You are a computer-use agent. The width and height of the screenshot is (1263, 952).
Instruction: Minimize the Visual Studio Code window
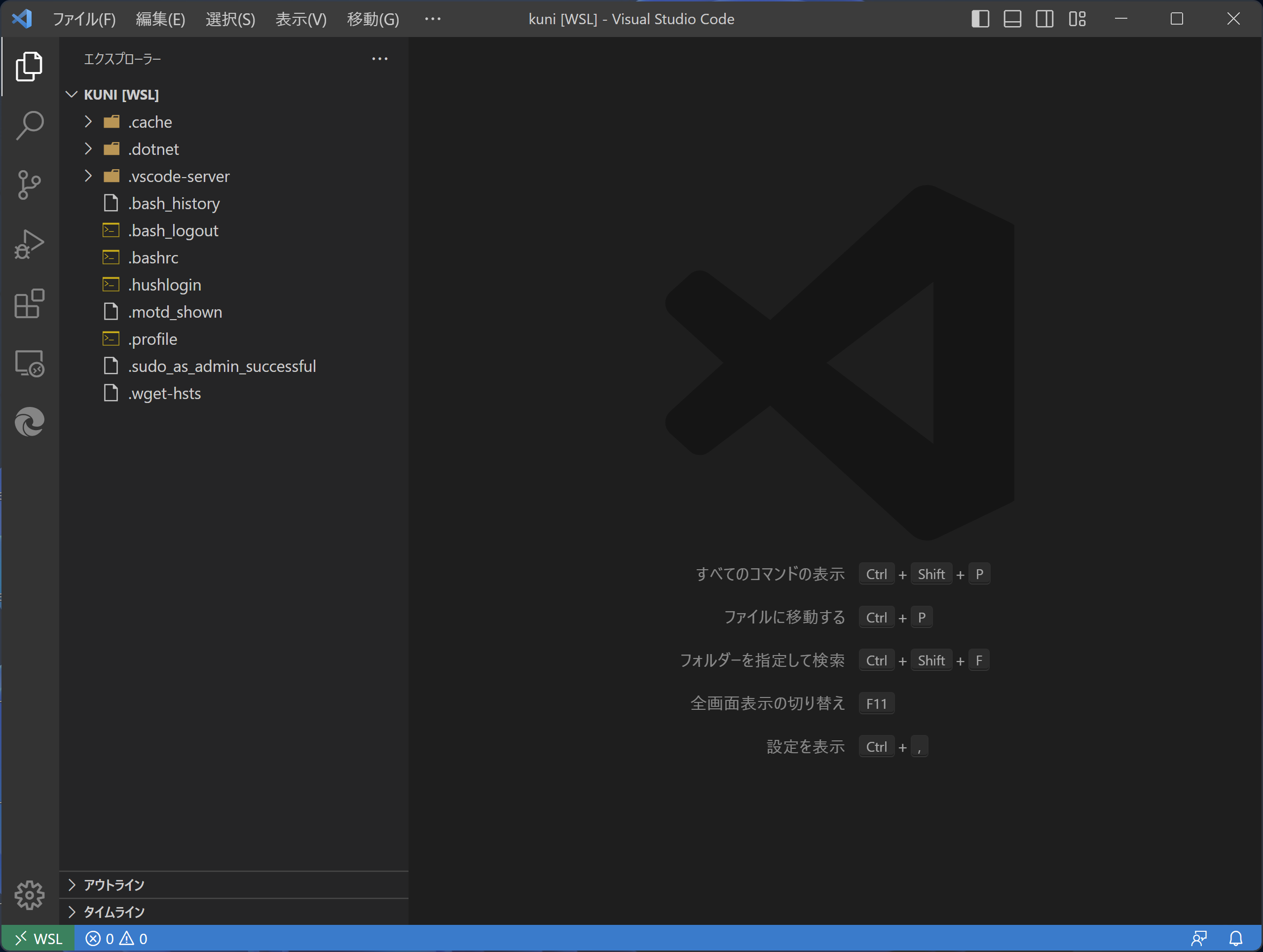[1121, 19]
